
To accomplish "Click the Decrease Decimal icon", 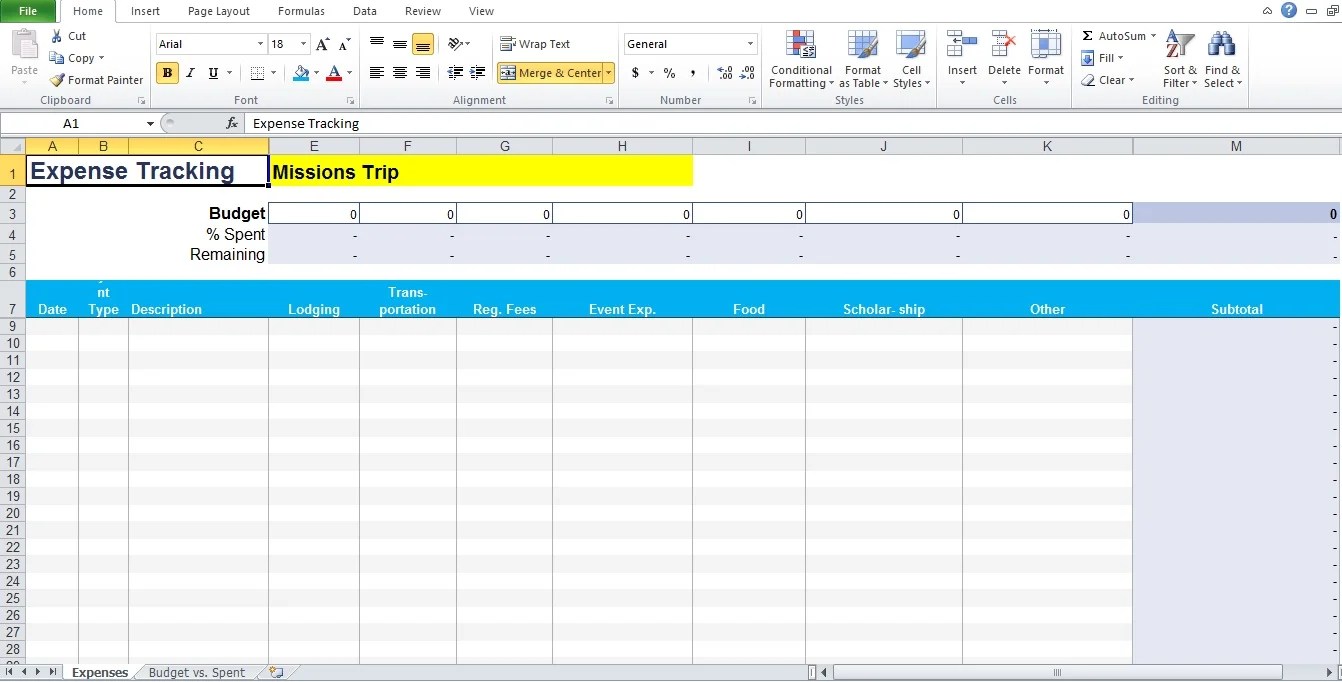I will pyautogui.click(x=748, y=73).
